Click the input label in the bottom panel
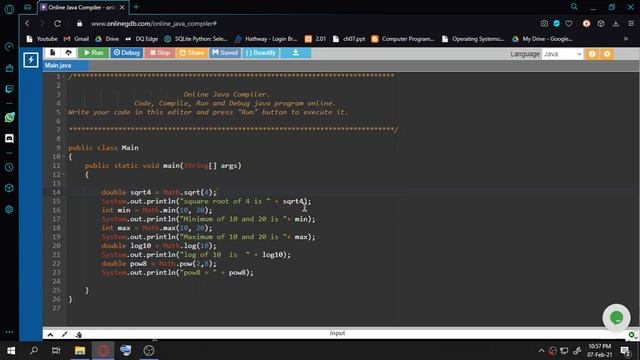 click(x=337, y=333)
